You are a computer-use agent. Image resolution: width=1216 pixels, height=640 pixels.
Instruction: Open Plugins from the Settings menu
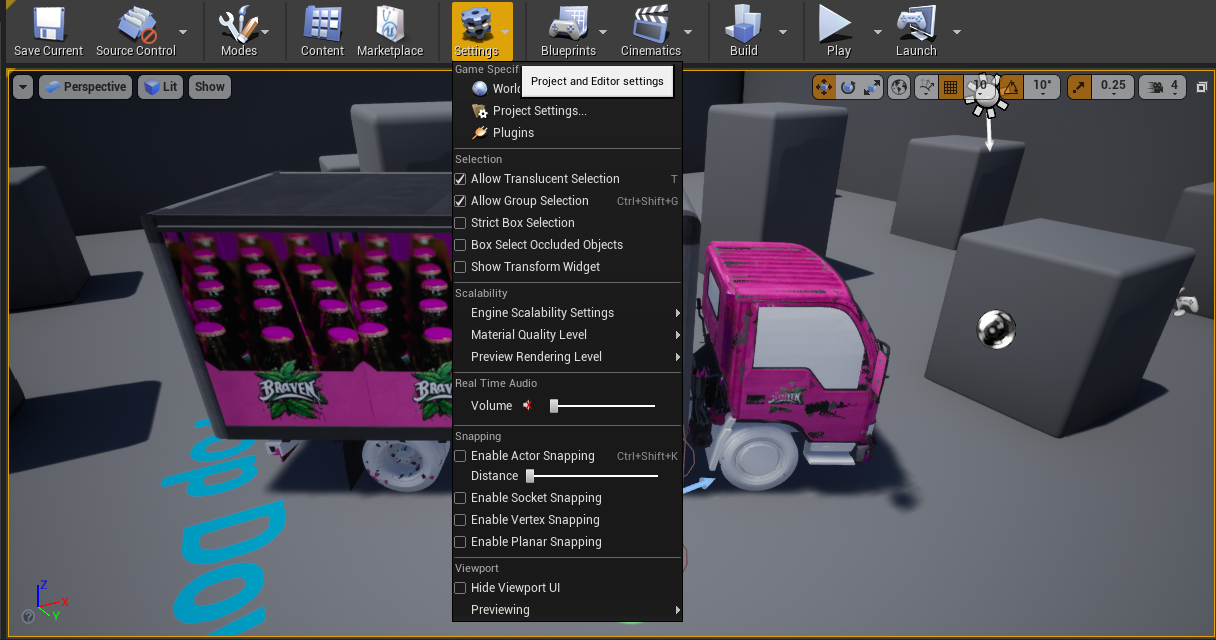[567, 133]
